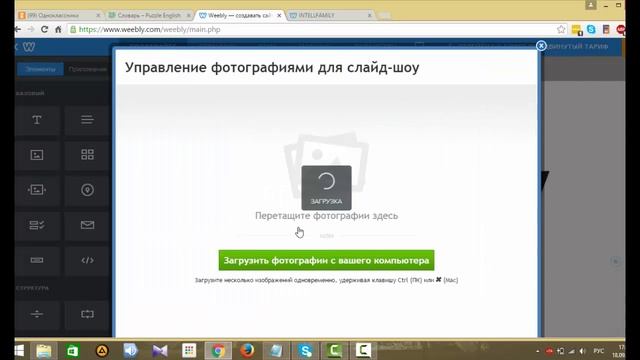Open the volume control in system tray
Viewport: 640px width, 360px height.
[582, 351]
